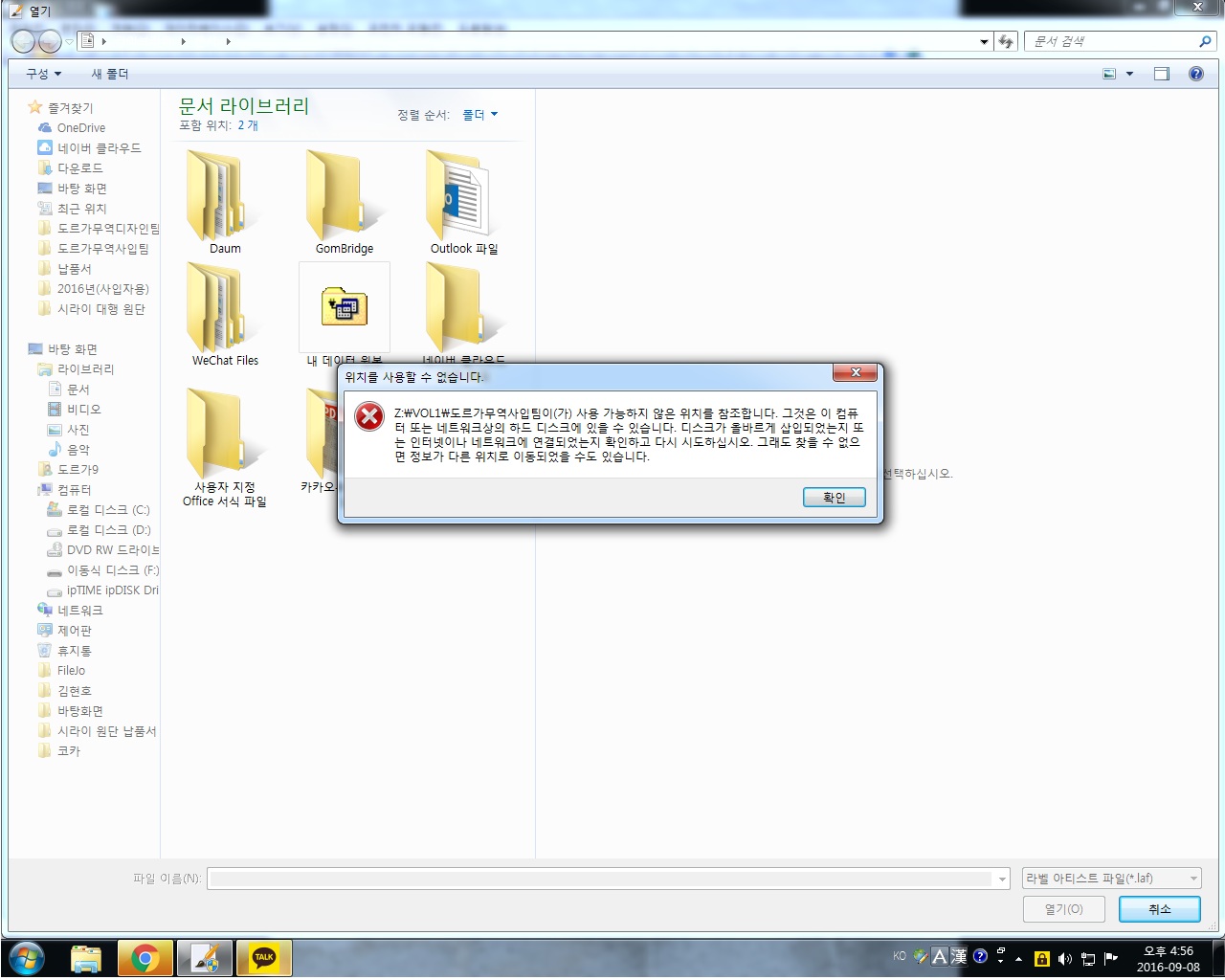This screenshot has width=1225, height=980.
Task: Select the 사용자 지정 Office 서식 파일 folder
Action: pyautogui.click(x=225, y=448)
